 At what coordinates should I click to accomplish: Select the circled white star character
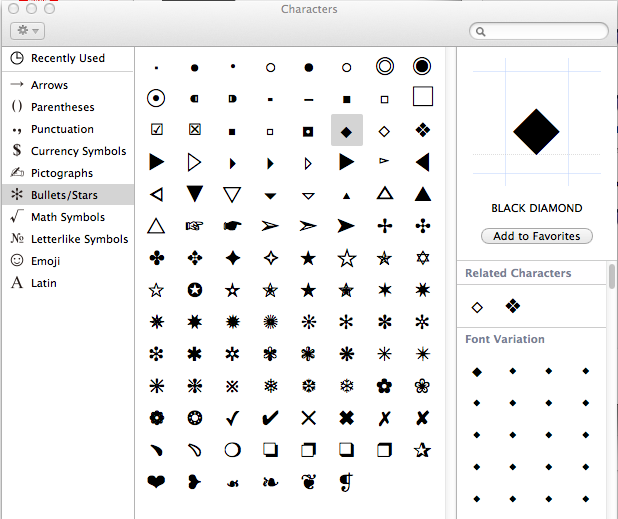tap(195, 290)
